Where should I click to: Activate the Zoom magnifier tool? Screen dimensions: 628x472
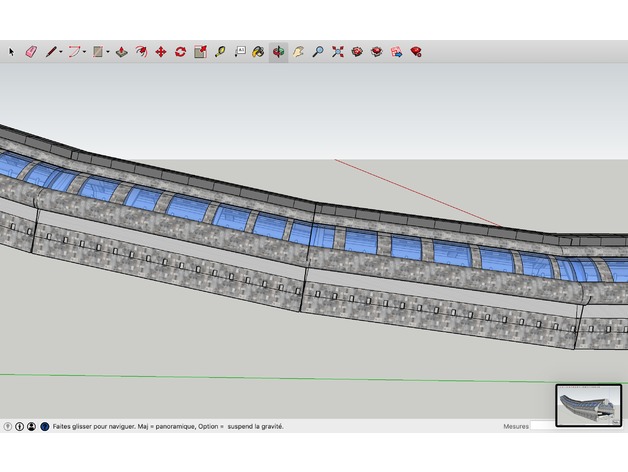coord(318,51)
